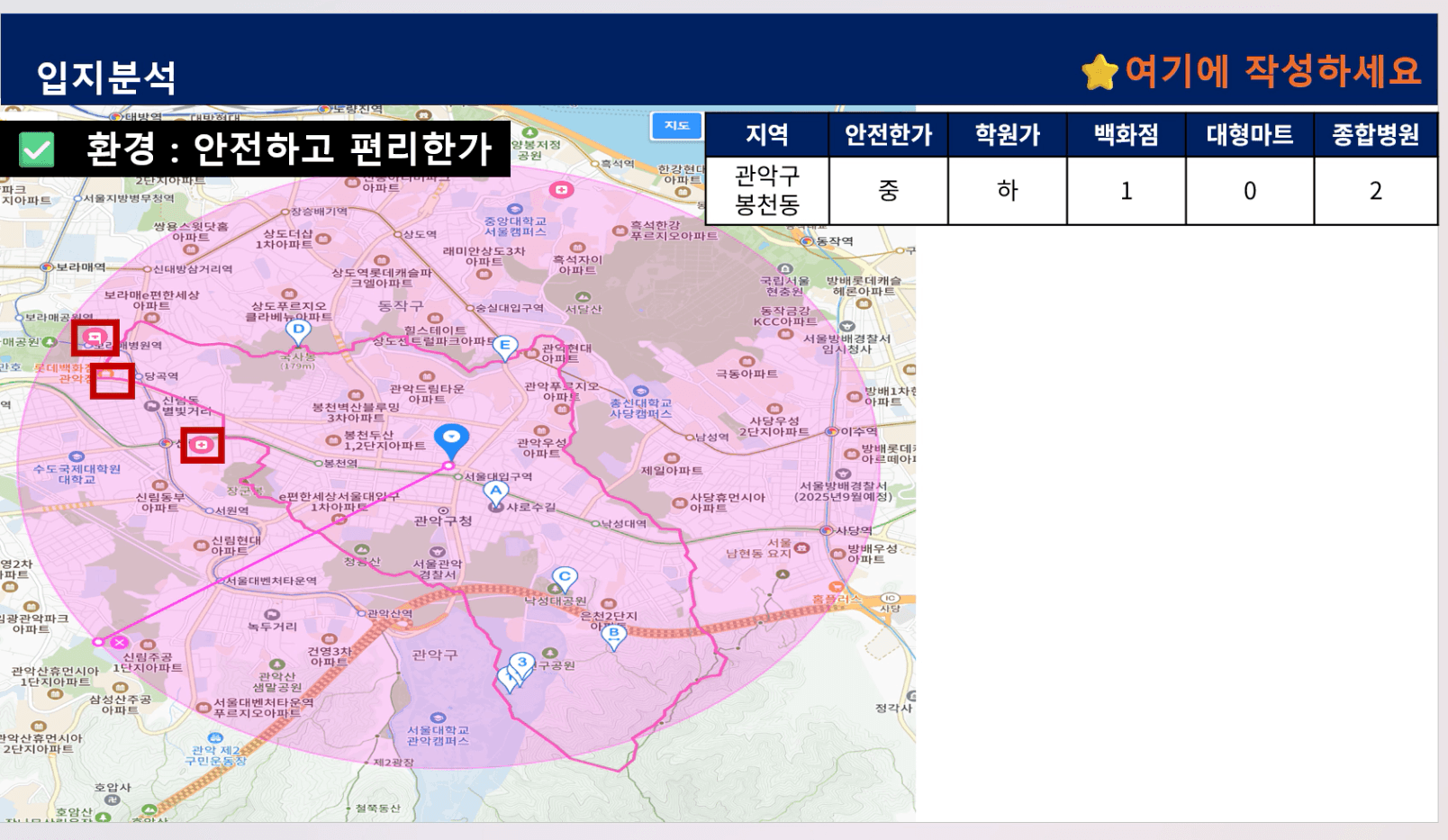The image size is (1448, 840).
Task: Click the 종합병원 count cell showing 2
Action: (x=1375, y=191)
